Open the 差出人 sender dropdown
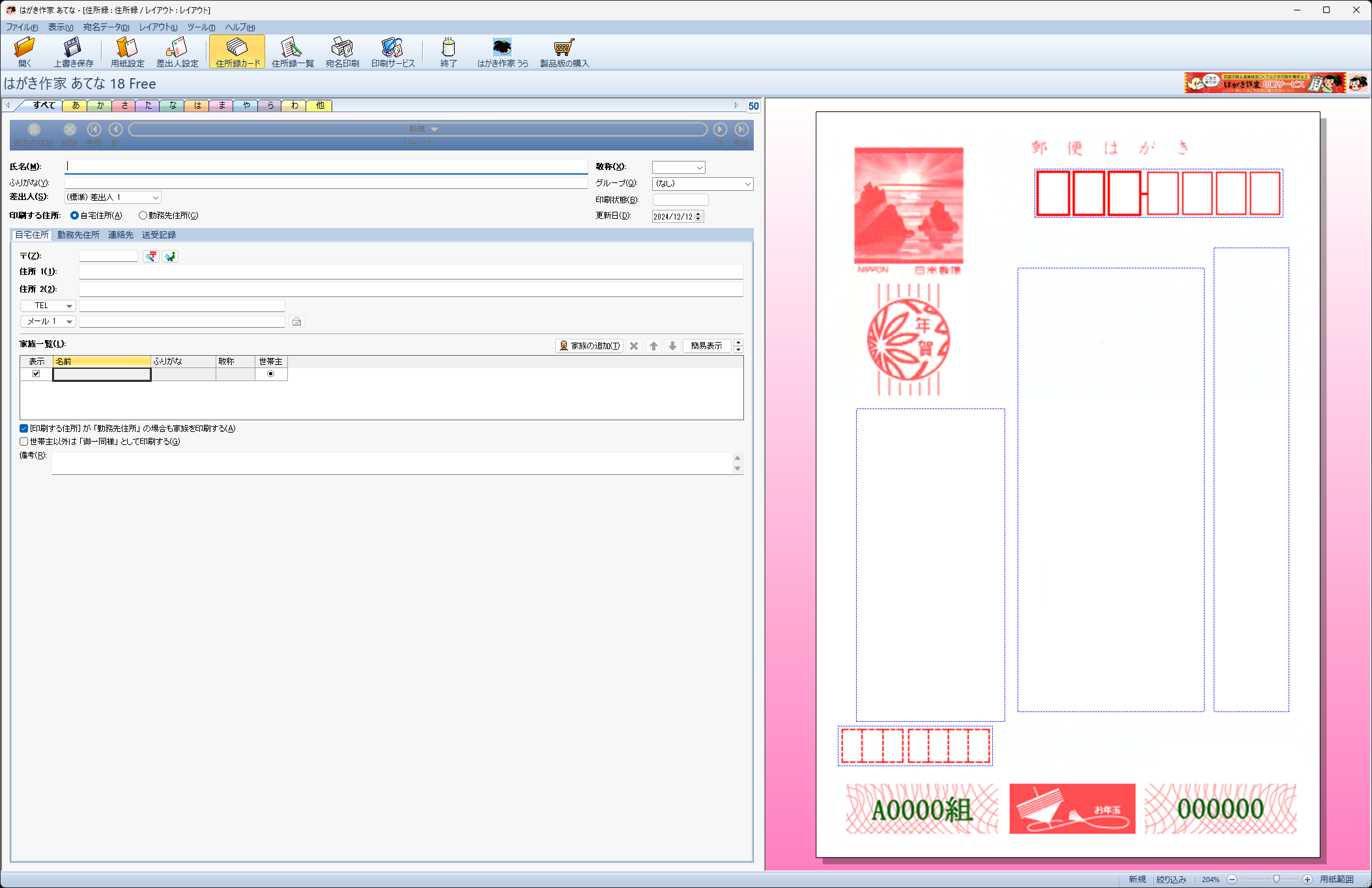 pos(155,197)
